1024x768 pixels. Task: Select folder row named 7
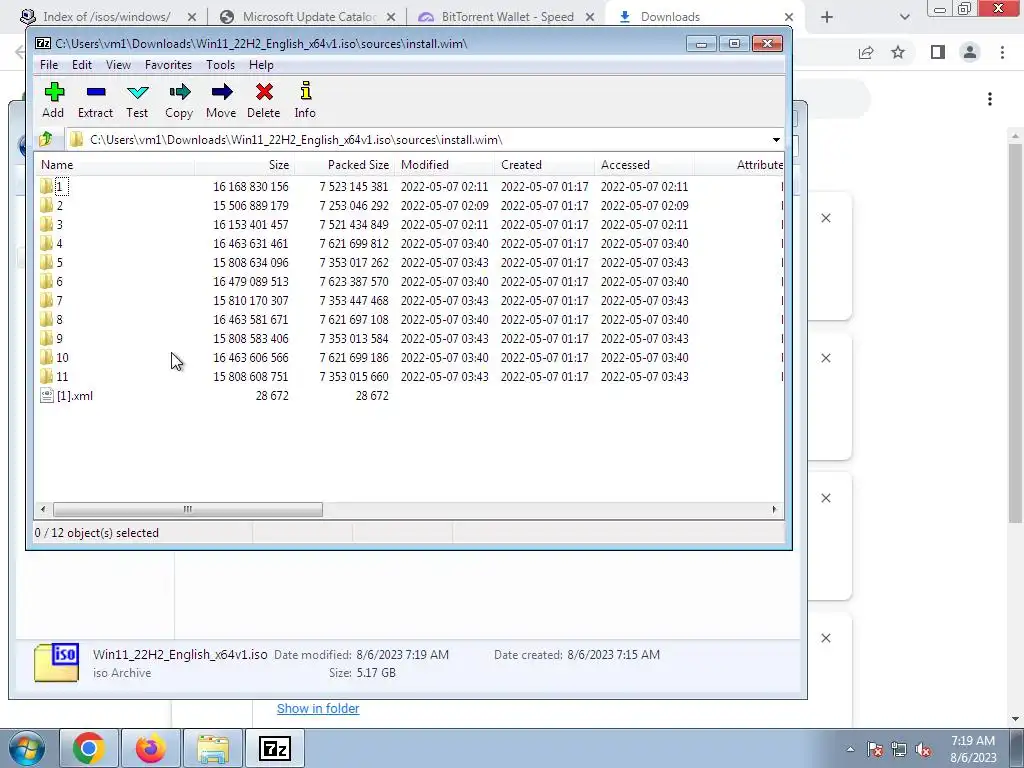pyautogui.click(x=410, y=300)
